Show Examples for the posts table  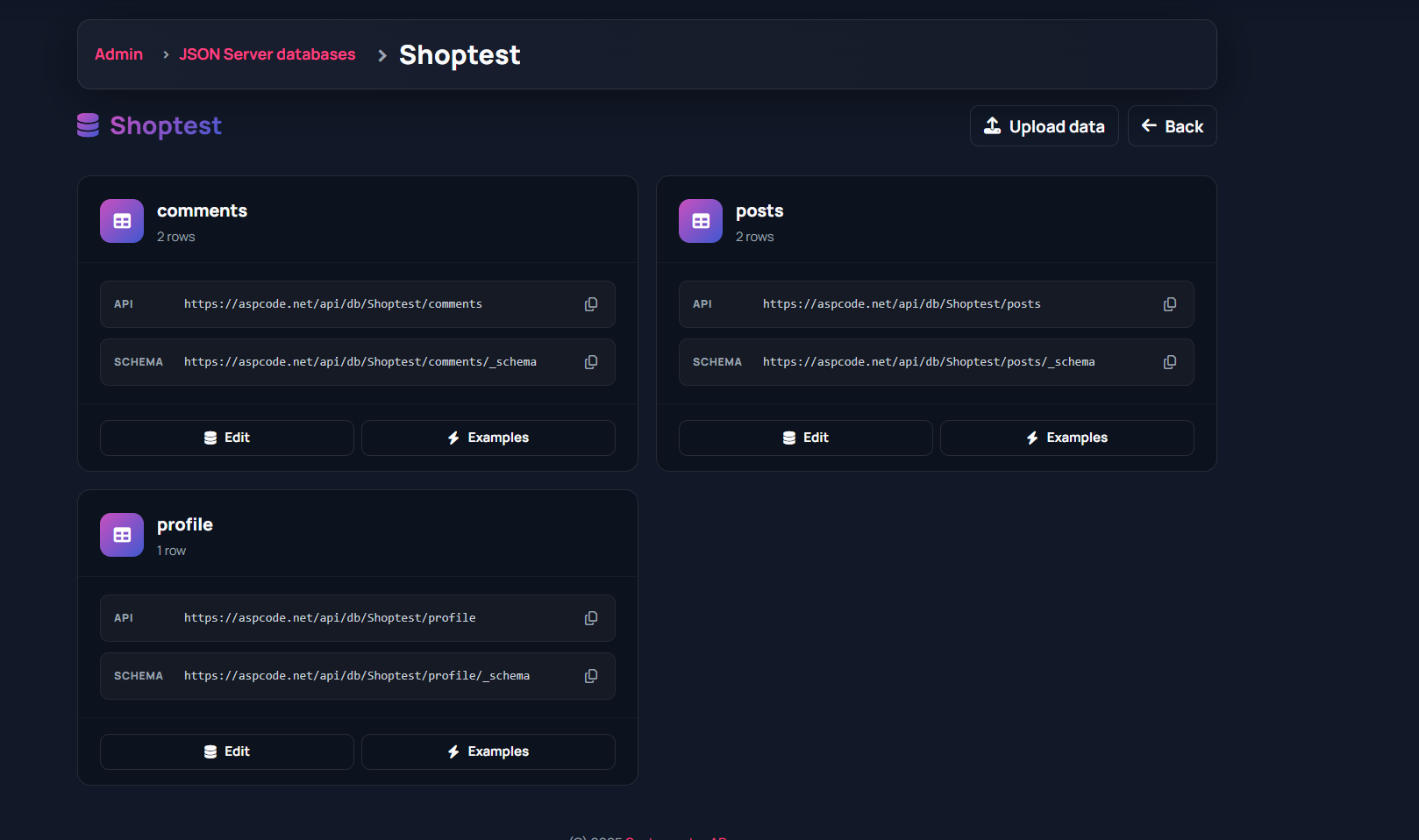pos(1067,438)
